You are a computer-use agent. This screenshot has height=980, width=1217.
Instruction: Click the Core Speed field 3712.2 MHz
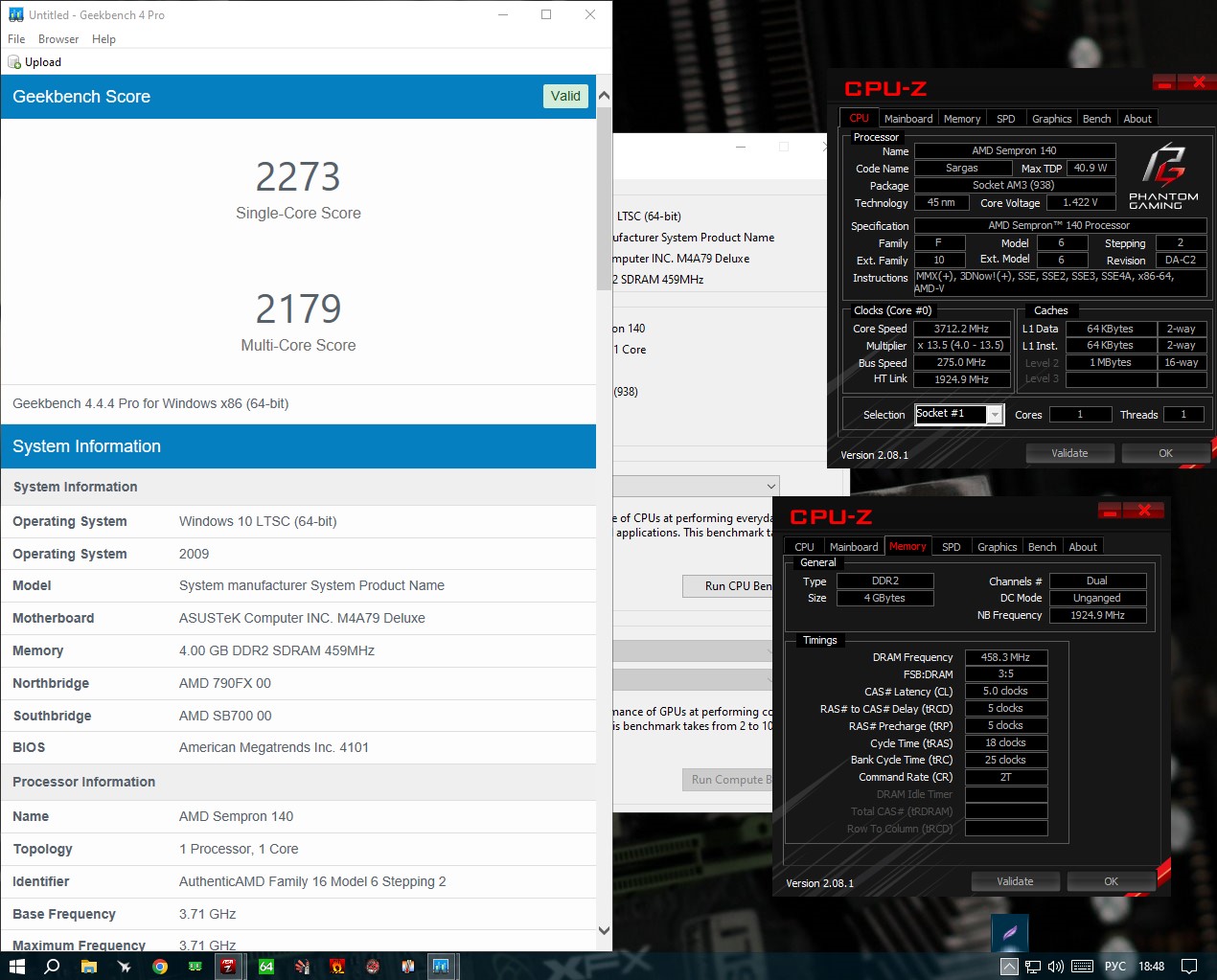961,329
